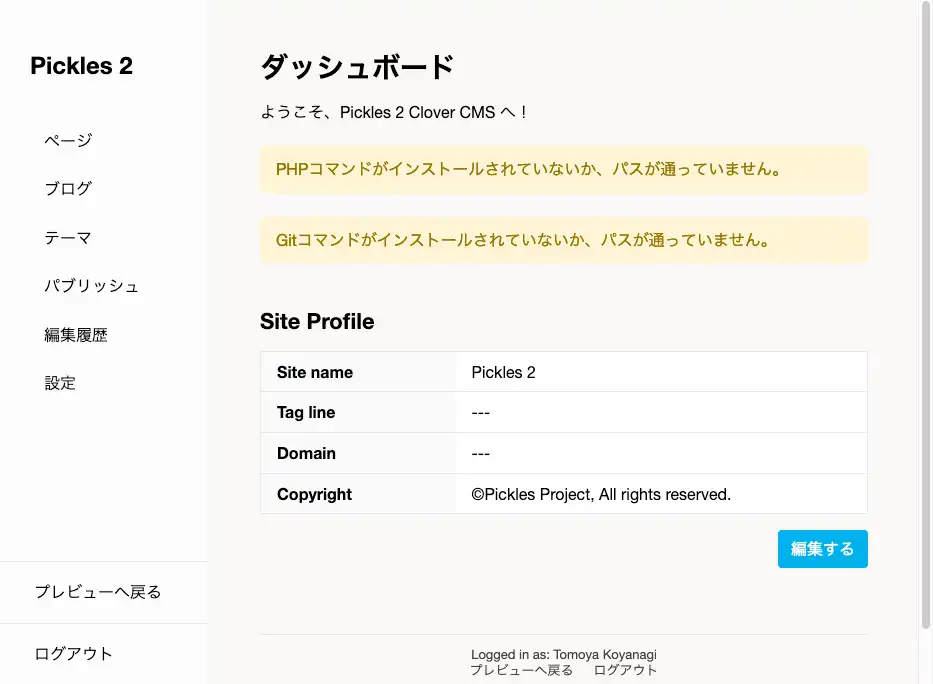Click the ダッシュボード page heading
The image size is (933, 684).
[x=357, y=67]
